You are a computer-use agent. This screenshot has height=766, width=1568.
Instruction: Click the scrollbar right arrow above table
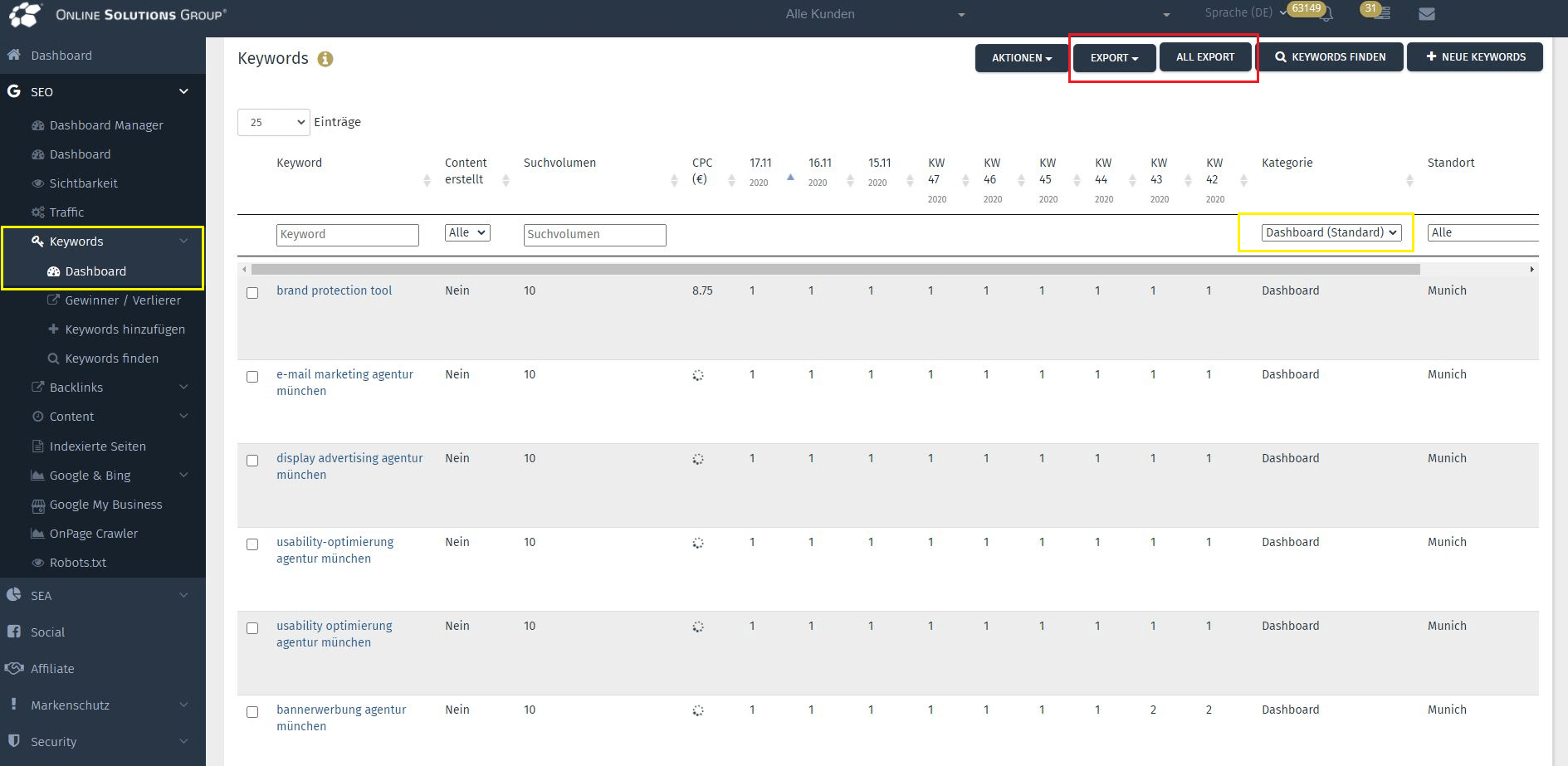tap(1531, 269)
